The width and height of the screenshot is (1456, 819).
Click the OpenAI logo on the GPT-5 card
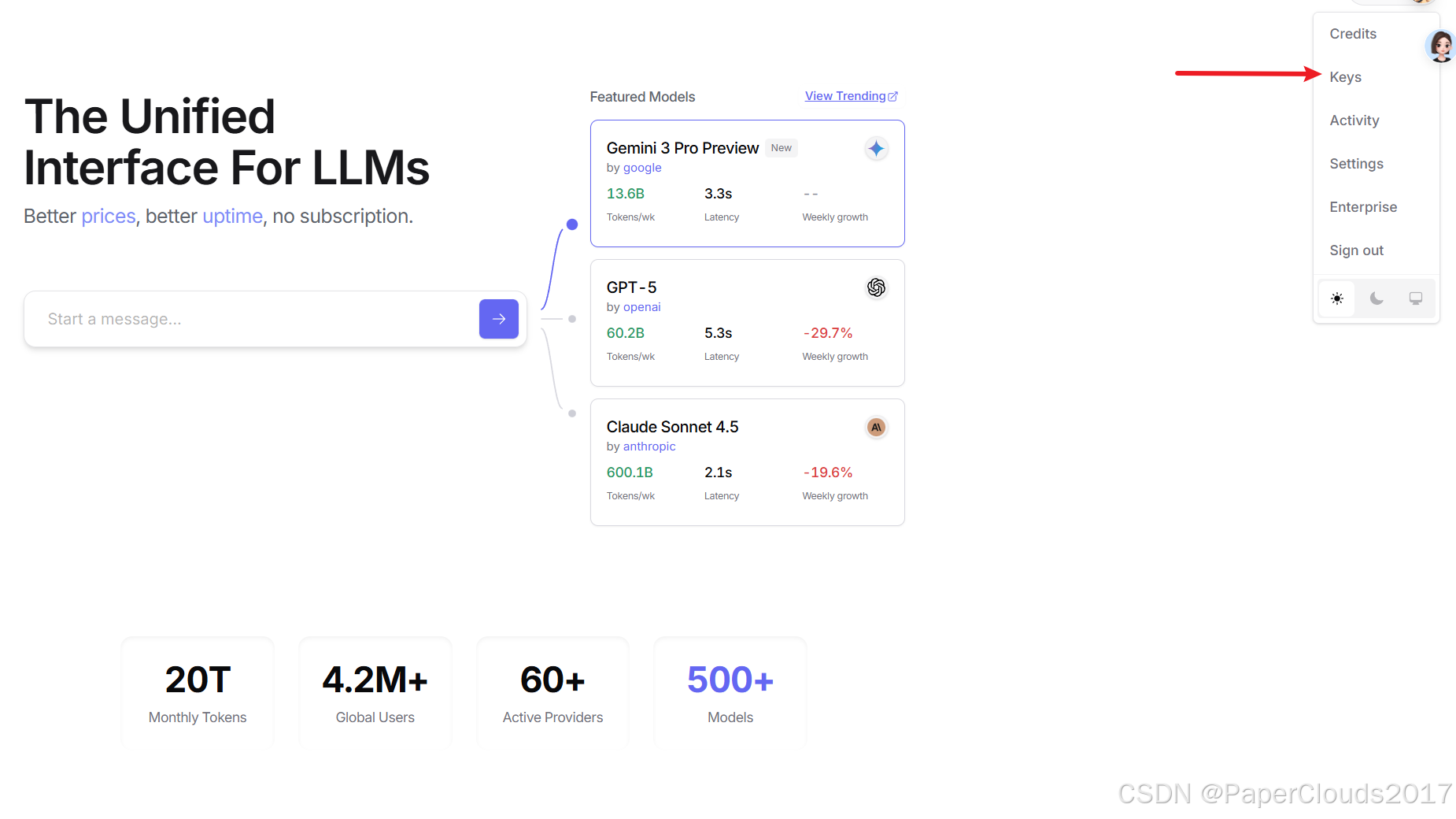(876, 288)
